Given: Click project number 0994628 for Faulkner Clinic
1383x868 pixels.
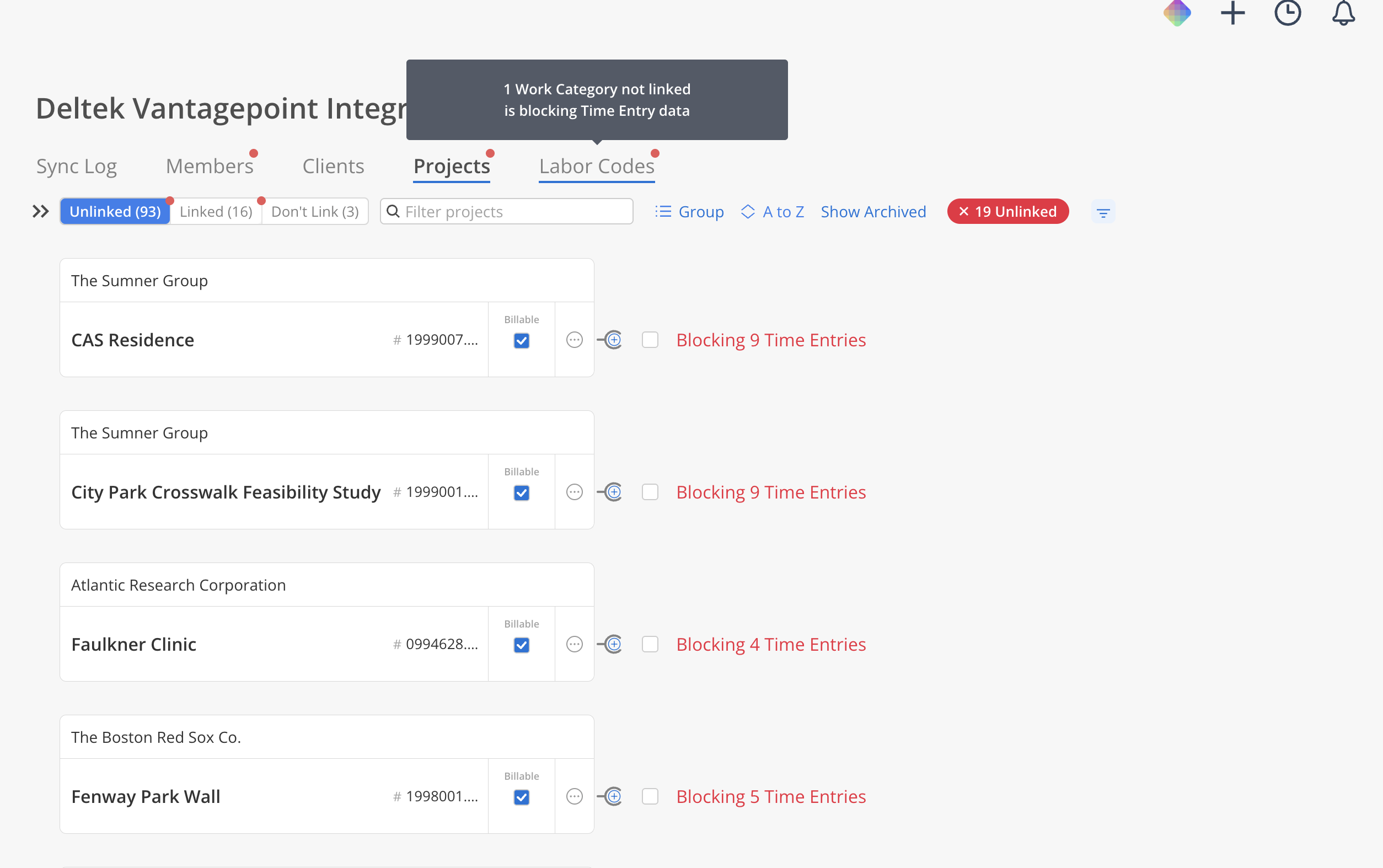Looking at the screenshot, I should point(436,644).
